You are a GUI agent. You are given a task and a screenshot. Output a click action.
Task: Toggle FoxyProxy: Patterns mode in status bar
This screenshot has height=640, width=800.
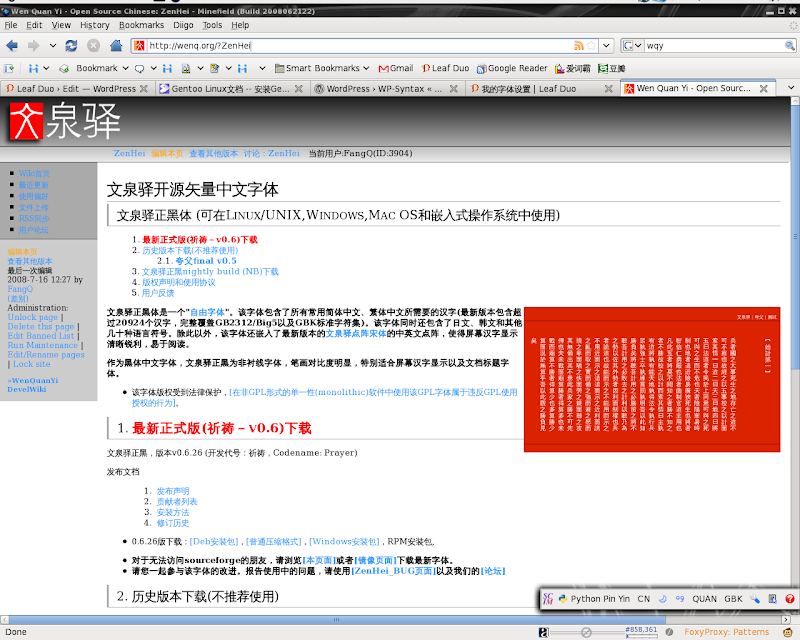(727, 632)
